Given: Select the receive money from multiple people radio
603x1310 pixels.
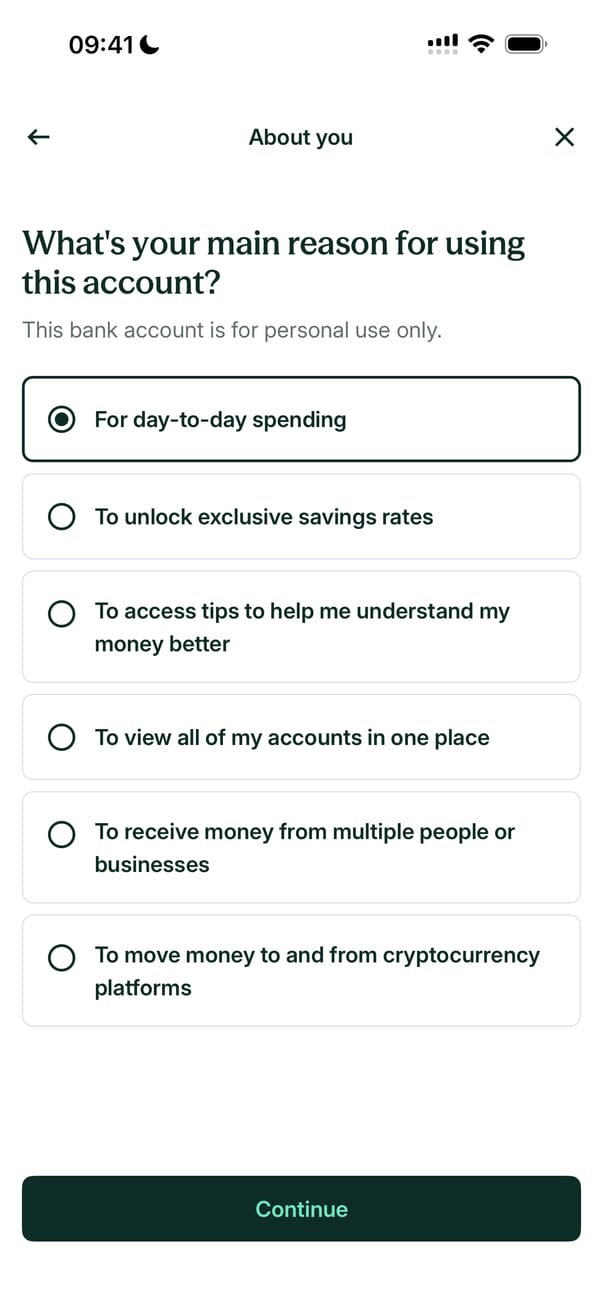Looking at the screenshot, I should point(62,834).
